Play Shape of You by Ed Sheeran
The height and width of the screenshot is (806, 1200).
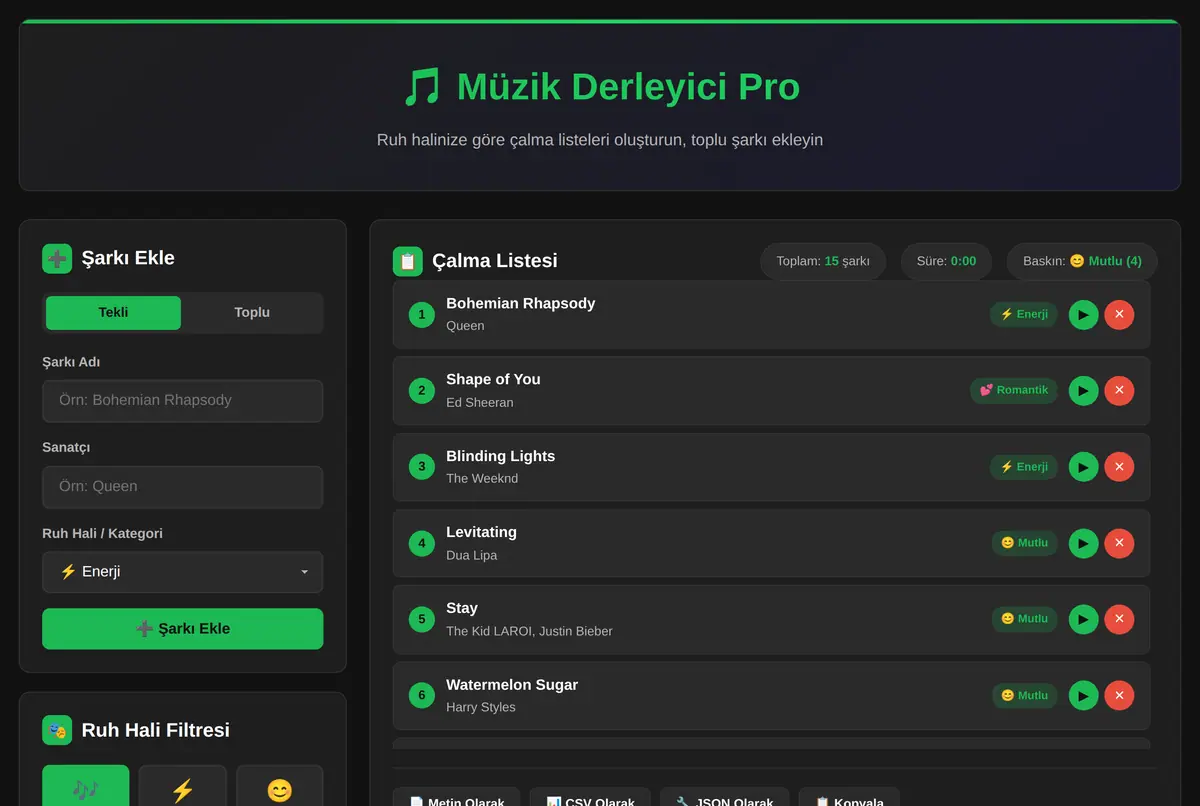coord(1083,390)
